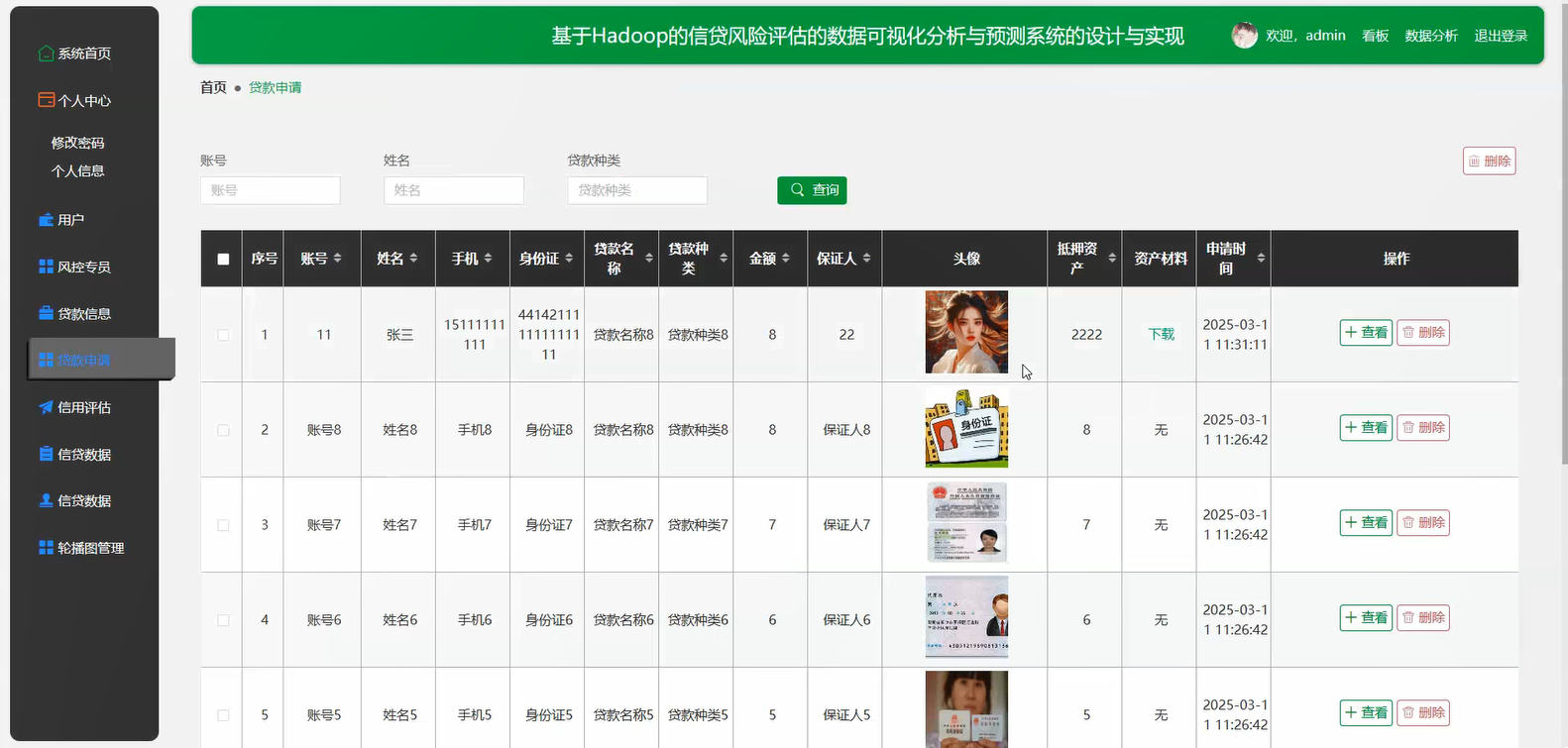Click the portrait thumbnail in 张三 row
This screenshot has height=748, width=1568.
click(x=966, y=332)
